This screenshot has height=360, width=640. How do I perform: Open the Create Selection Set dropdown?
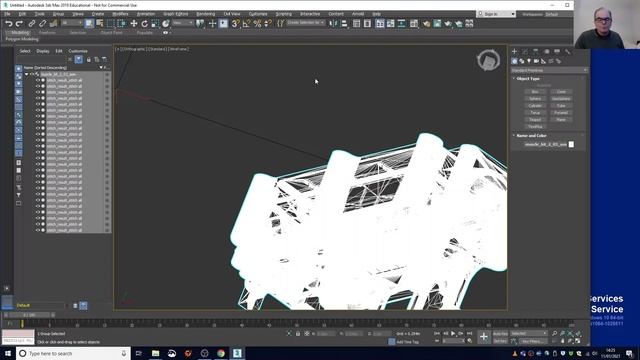[x=306, y=23]
